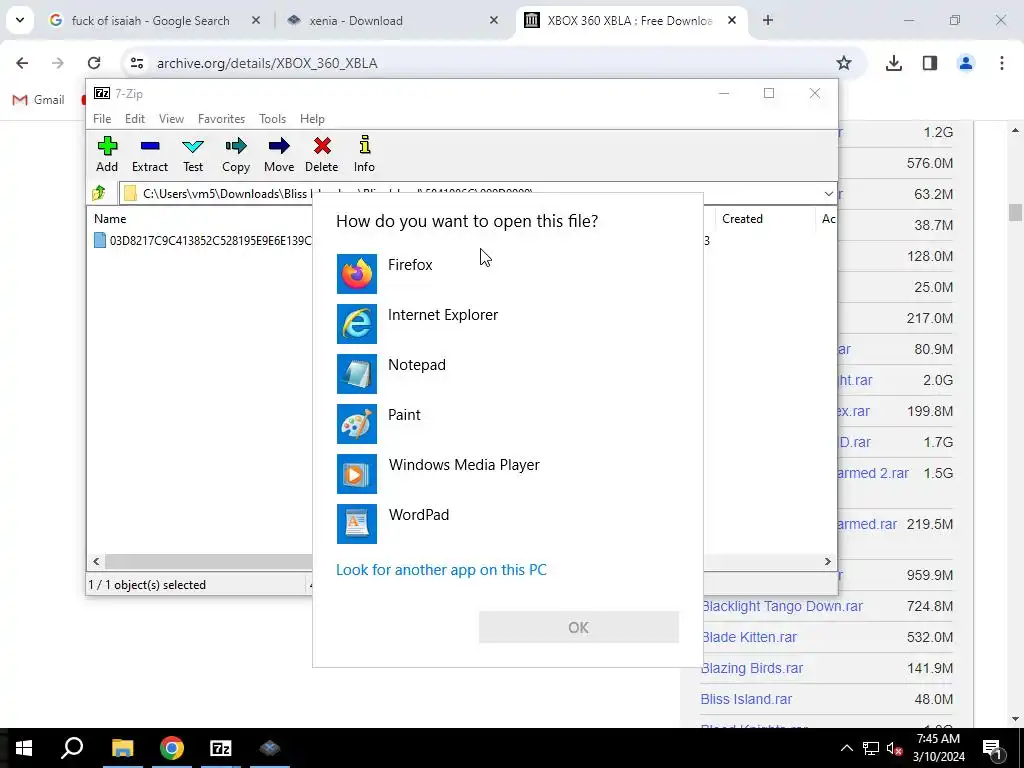The height and width of the screenshot is (768, 1024).
Task: Click the Add button in 7-Zip toolbar
Action: tap(107, 155)
